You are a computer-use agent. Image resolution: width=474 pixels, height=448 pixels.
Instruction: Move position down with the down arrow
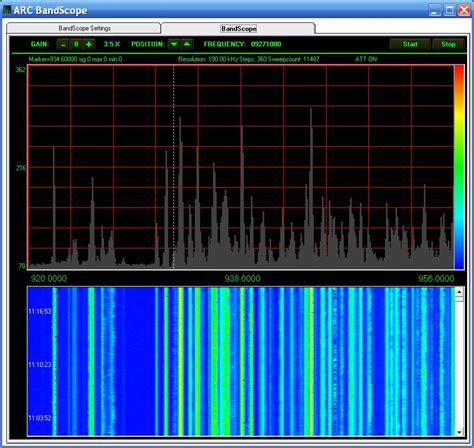coord(174,44)
